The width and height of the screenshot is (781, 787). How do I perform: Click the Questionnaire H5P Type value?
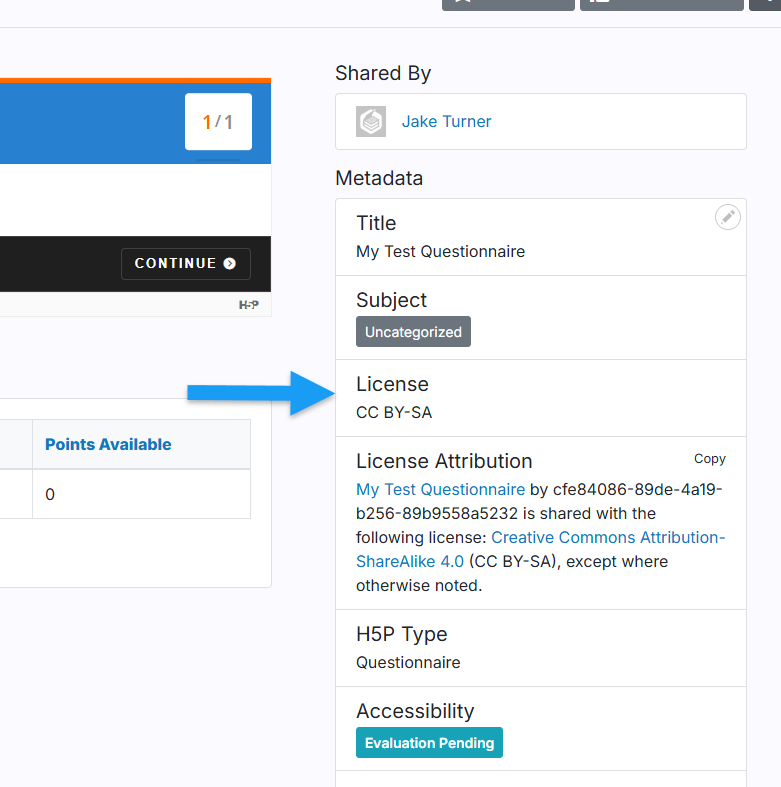pyautogui.click(x=408, y=663)
